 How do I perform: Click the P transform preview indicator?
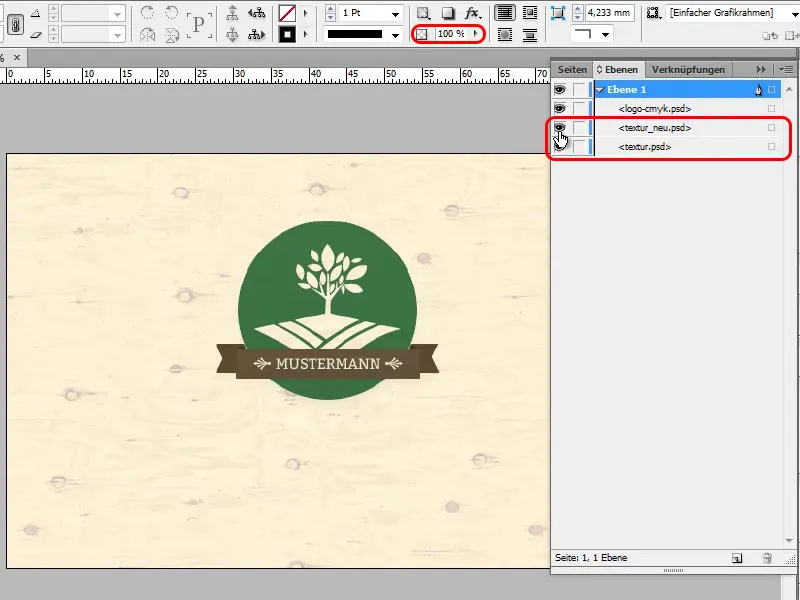pos(198,23)
